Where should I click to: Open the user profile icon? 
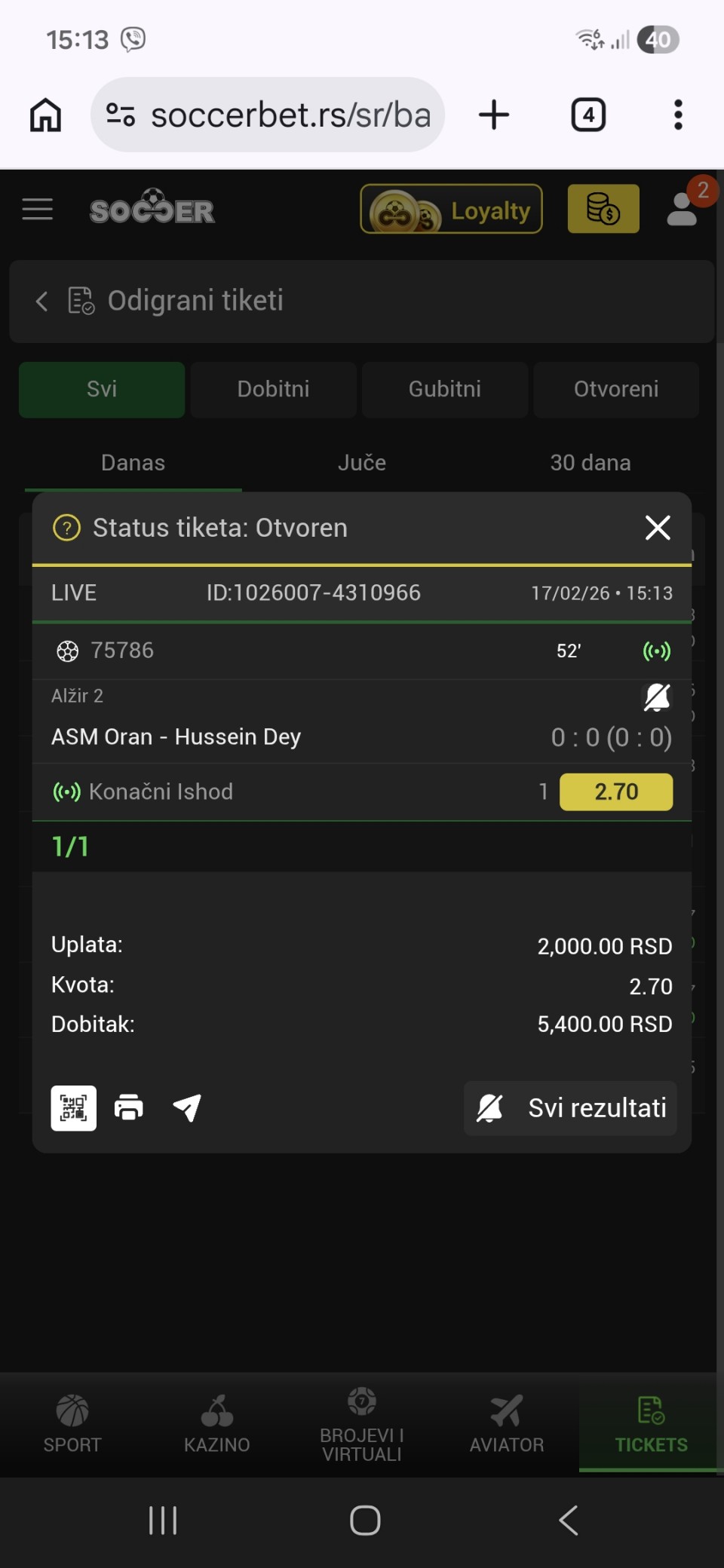click(x=683, y=210)
